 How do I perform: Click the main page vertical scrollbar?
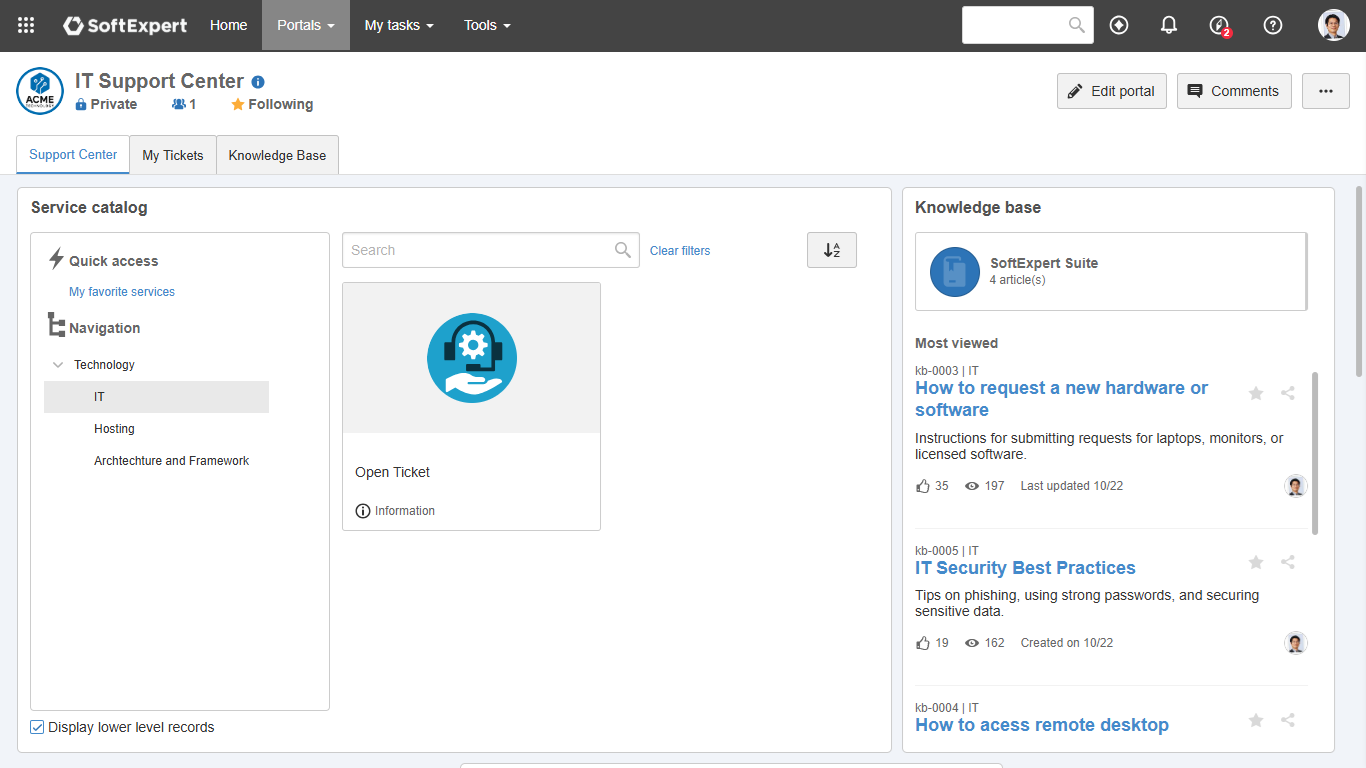(1359, 280)
